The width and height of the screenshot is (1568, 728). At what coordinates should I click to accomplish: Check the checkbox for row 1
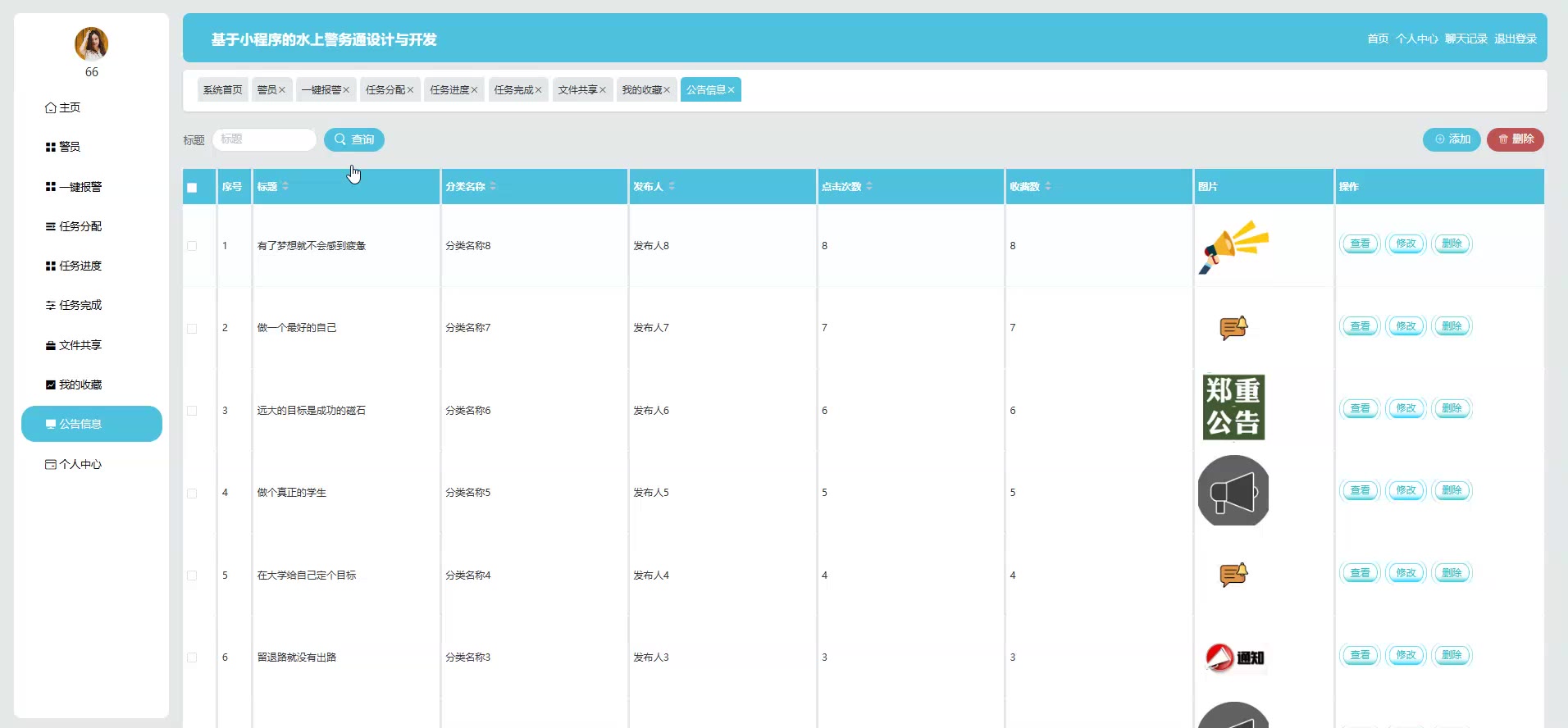192,246
